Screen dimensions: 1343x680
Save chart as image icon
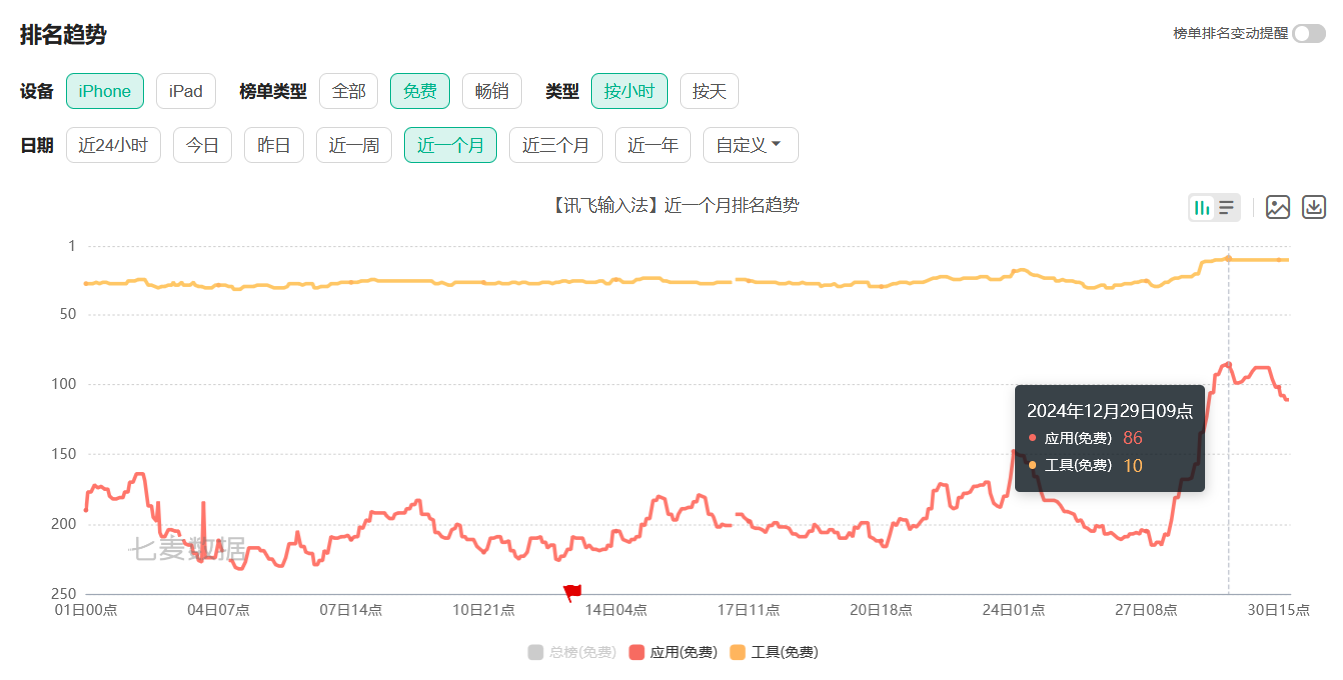point(1278,208)
